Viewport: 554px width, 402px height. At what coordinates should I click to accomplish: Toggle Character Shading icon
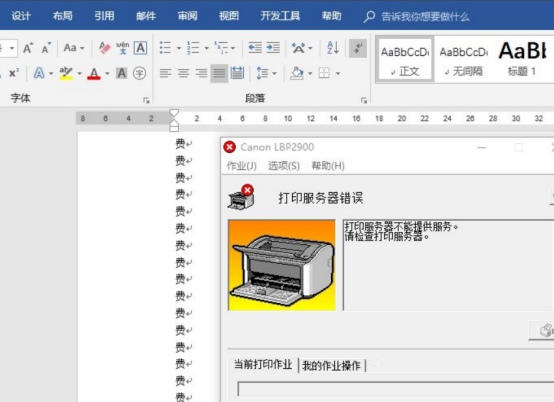[122, 73]
